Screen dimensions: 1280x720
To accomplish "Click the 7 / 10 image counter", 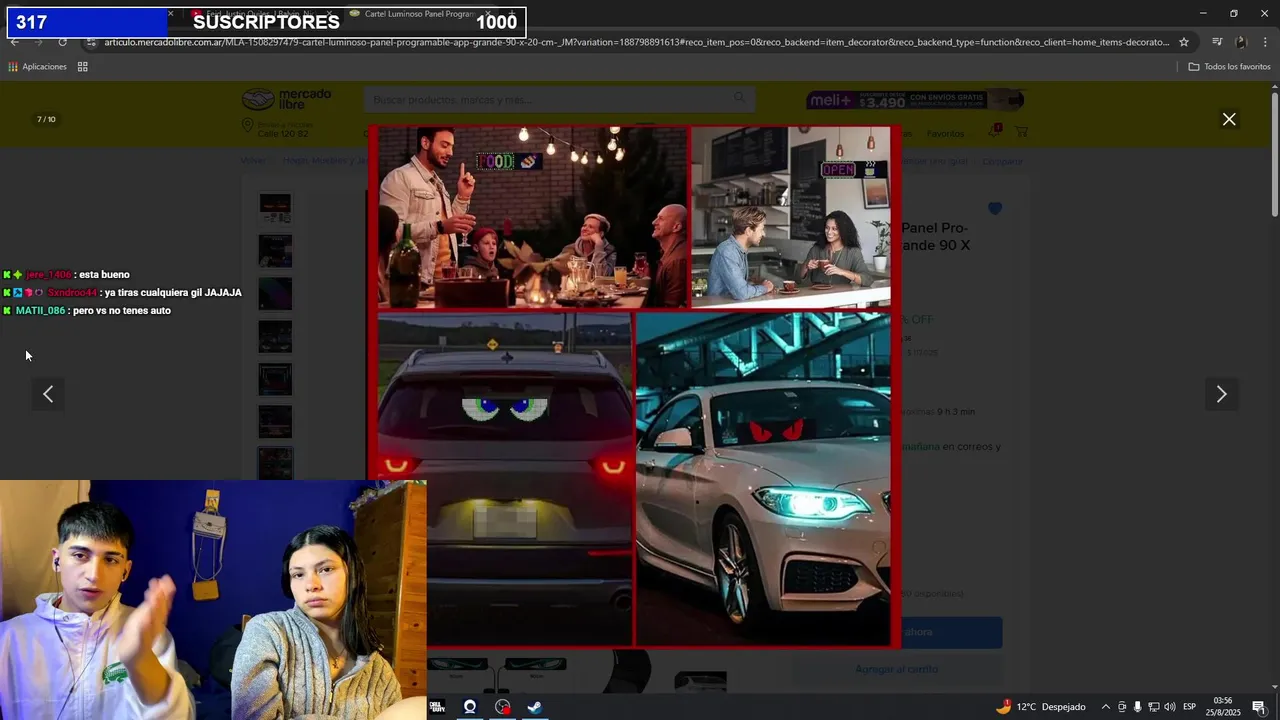I will [x=46, y=119].
